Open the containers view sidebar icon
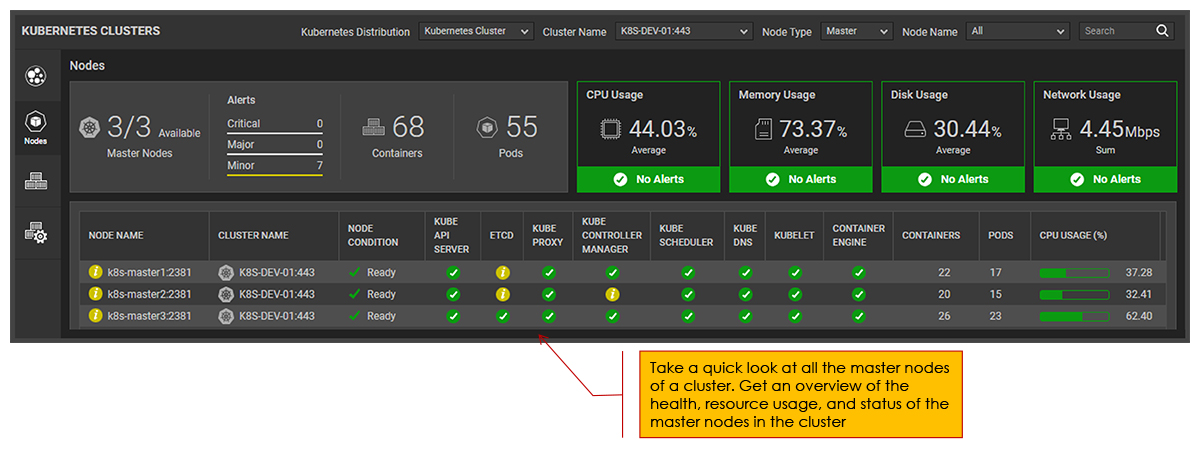Viewport: 1200px width, 449px height. (x=35, y=181)
